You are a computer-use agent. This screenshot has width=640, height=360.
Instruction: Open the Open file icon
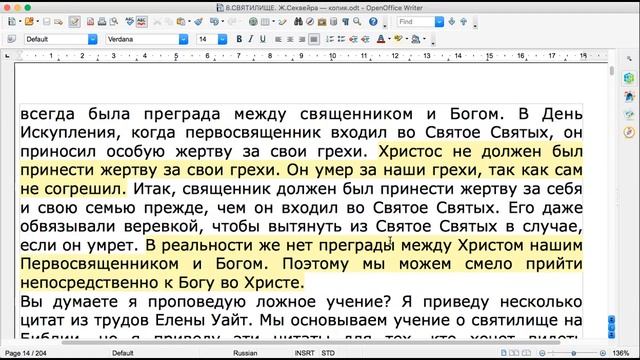[x=29, y=22]
